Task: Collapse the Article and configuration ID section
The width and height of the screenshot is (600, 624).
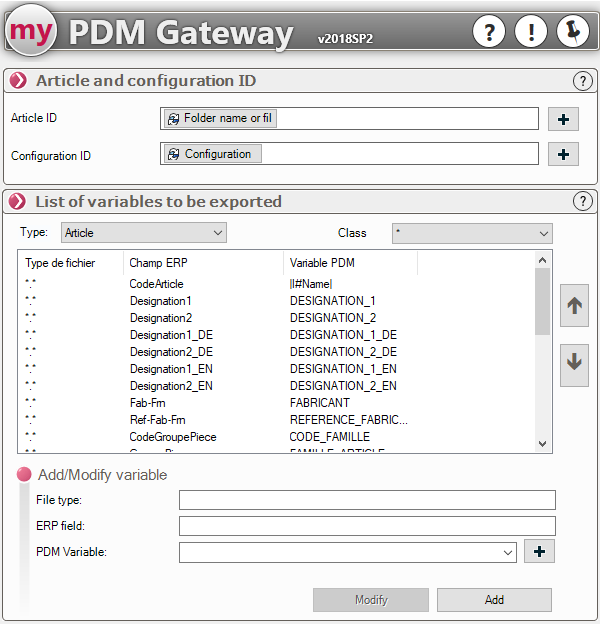Action: click(x=18, y=81)
